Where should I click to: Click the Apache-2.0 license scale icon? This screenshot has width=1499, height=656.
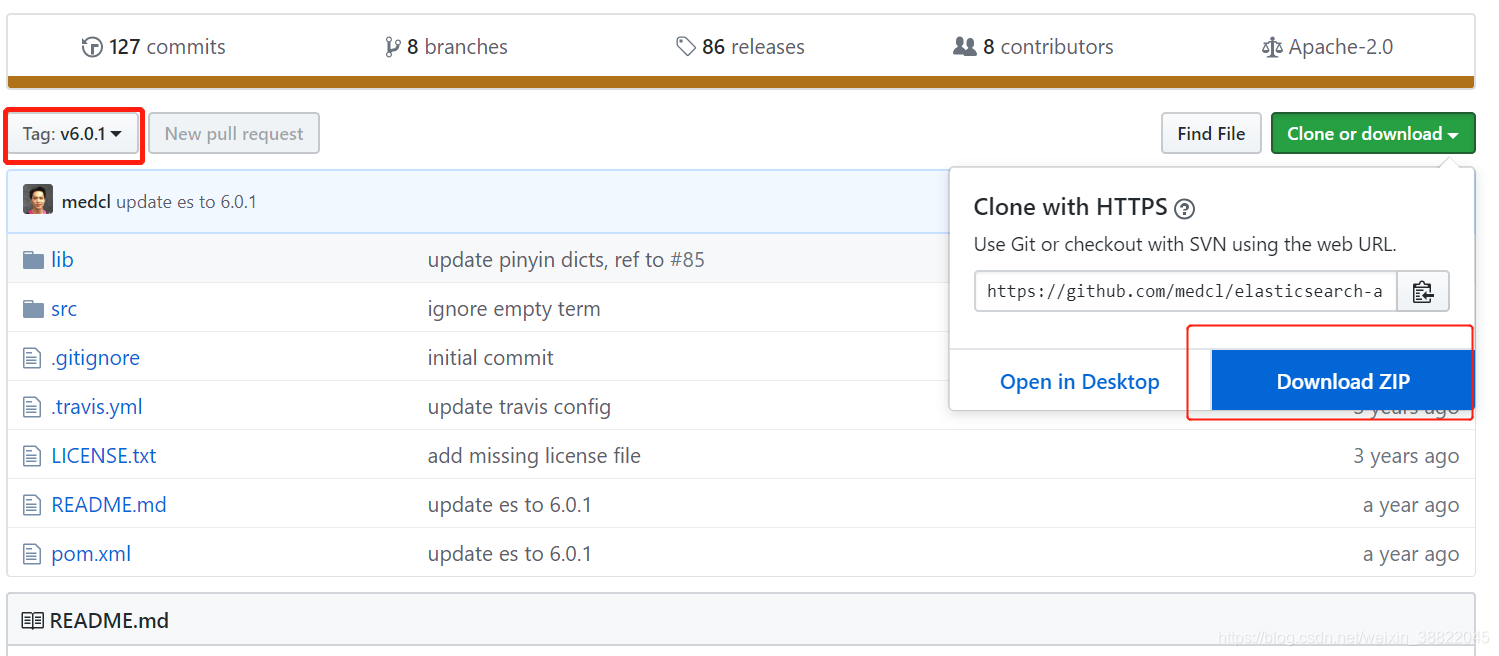(1272, 47)
